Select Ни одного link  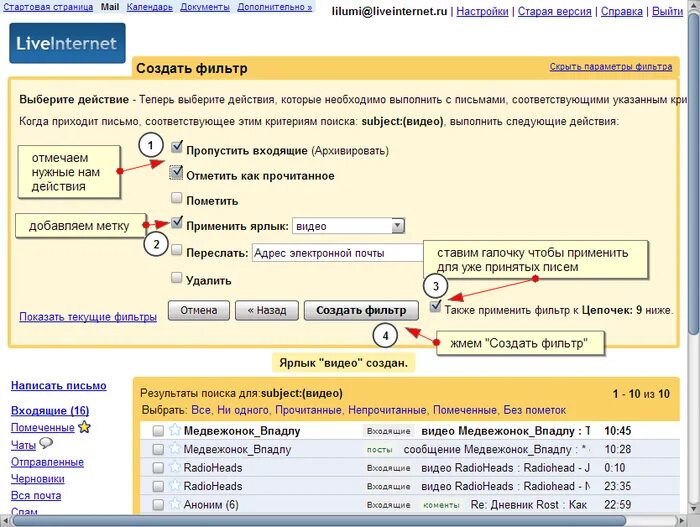243,410
